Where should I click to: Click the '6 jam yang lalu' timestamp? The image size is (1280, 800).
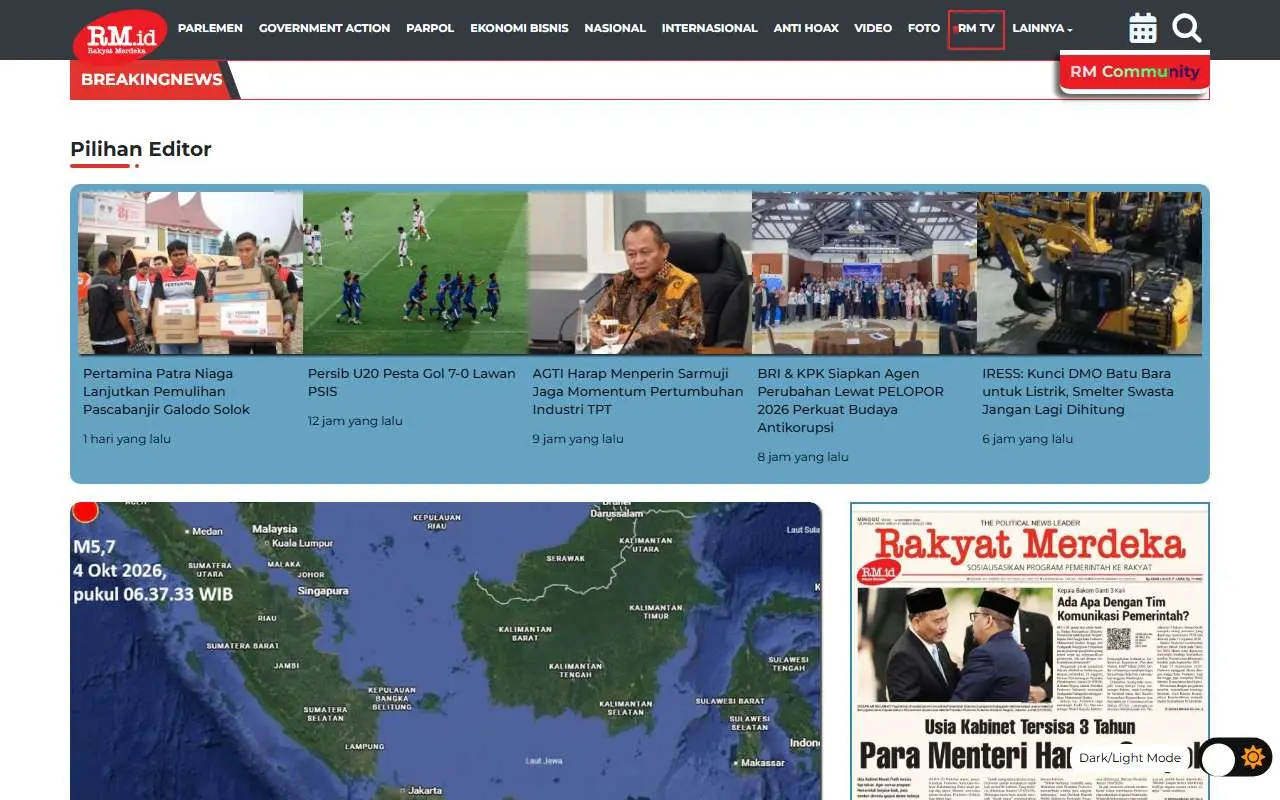click(1028, 439)
